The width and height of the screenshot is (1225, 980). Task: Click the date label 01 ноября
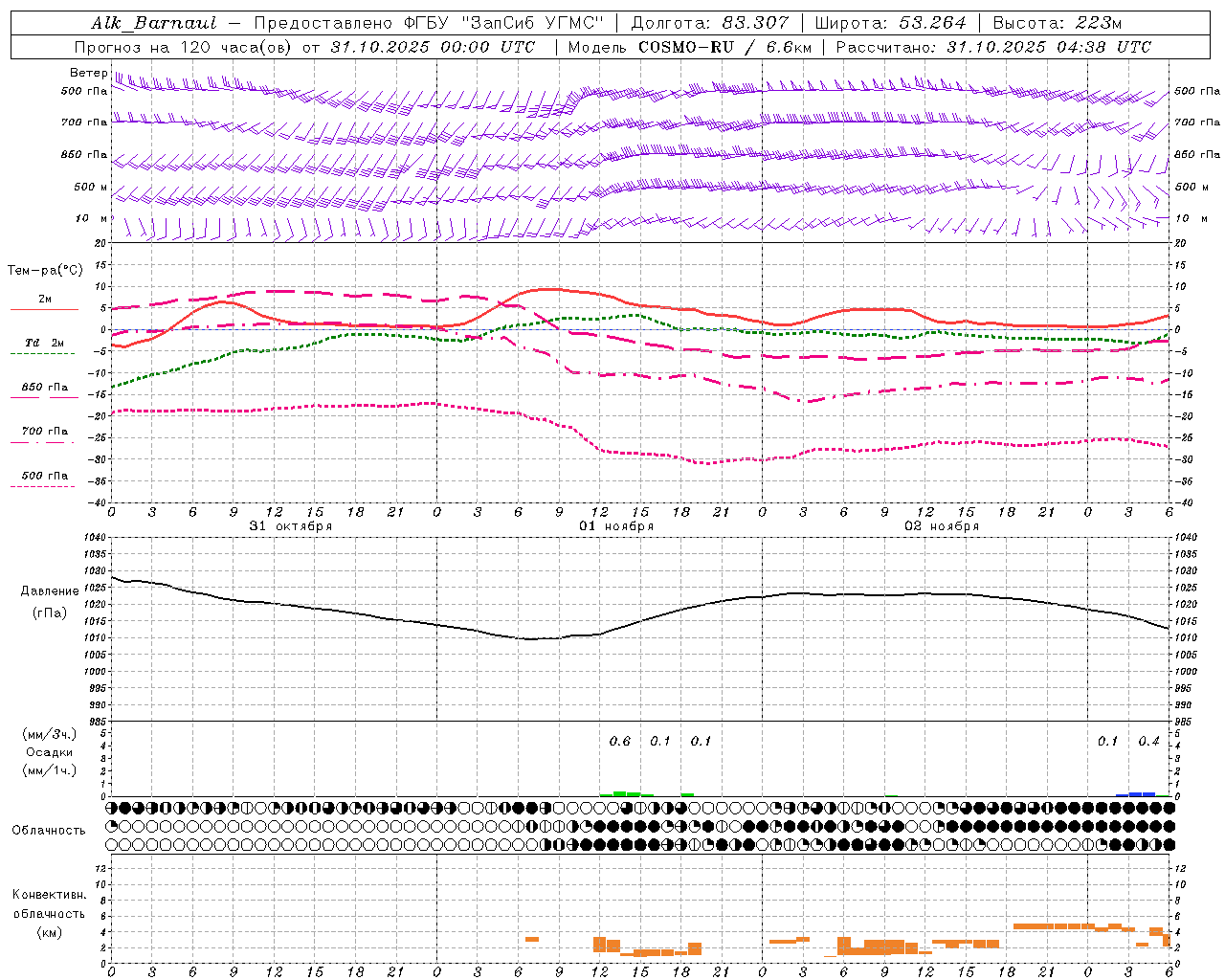pyautogui.click(x=616, y=526)
